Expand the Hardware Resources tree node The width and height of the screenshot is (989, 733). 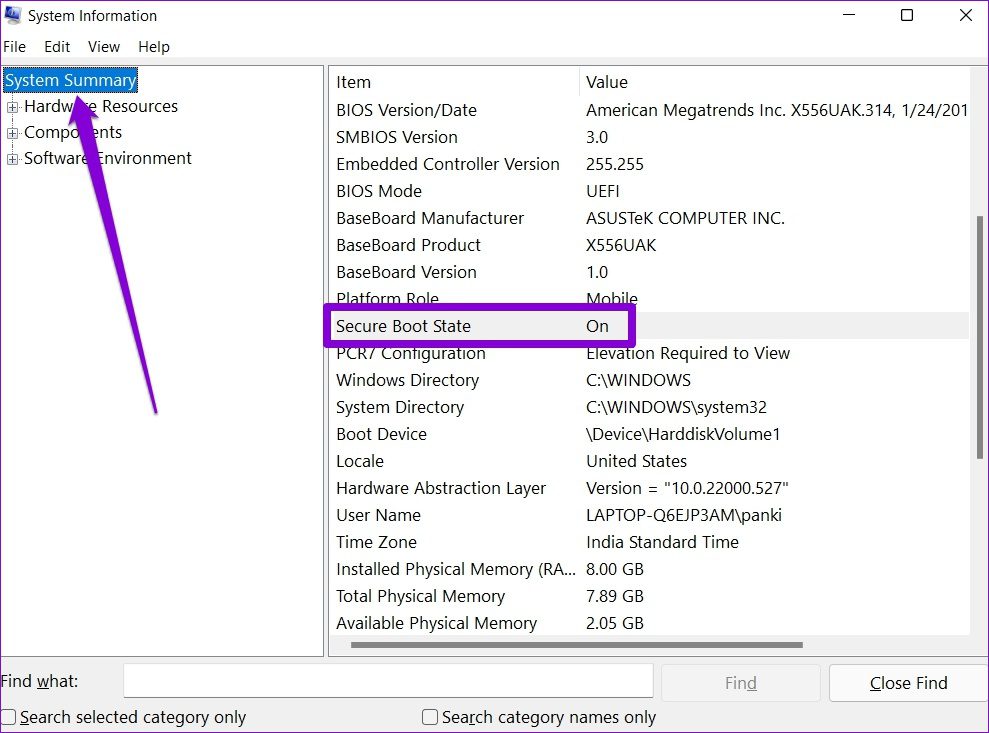13,107
